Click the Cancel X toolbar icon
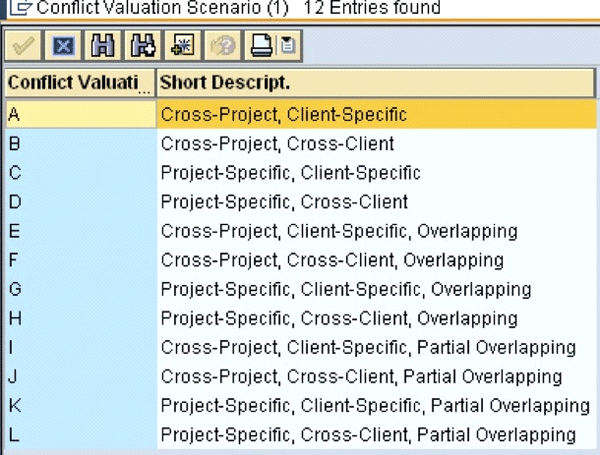The height and width of the screenshot is (455, 600). pos(62,46)
